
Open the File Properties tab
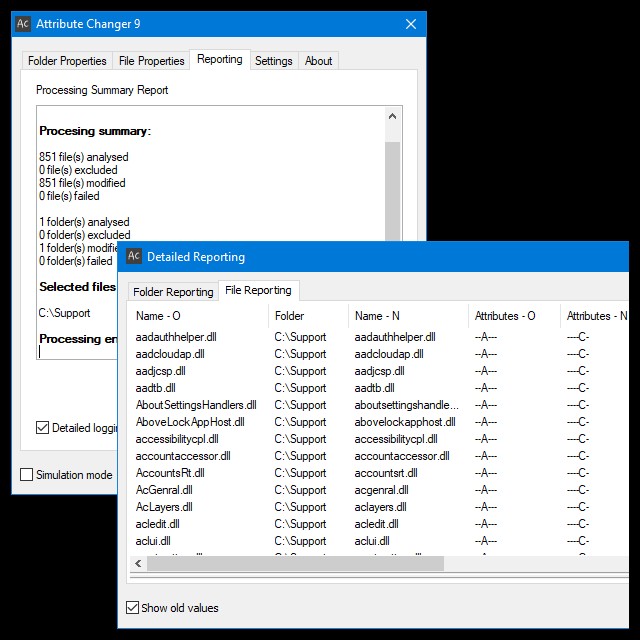click(151, 61)
